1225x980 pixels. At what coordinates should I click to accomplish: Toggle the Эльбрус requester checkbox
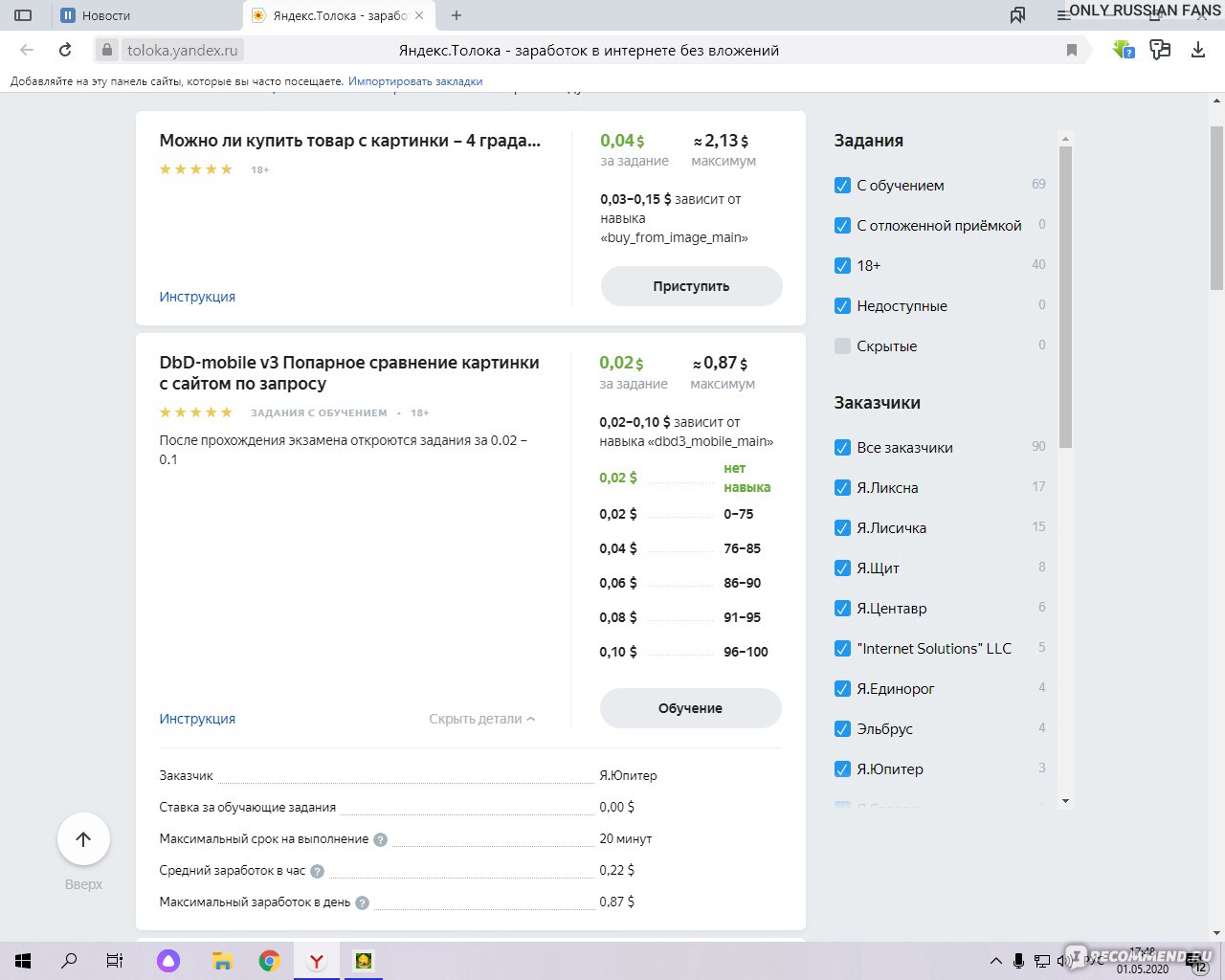tap(842, 729)
